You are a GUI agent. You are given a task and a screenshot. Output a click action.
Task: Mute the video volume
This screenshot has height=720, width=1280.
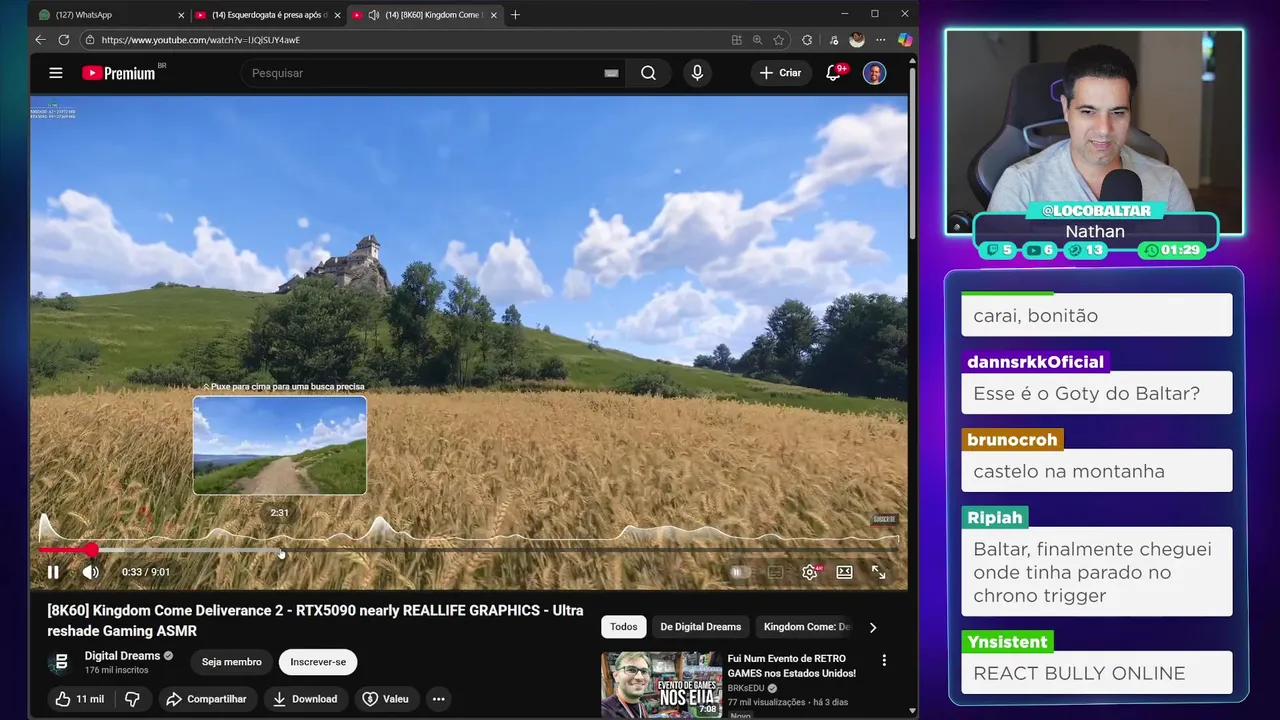(90, 572)
